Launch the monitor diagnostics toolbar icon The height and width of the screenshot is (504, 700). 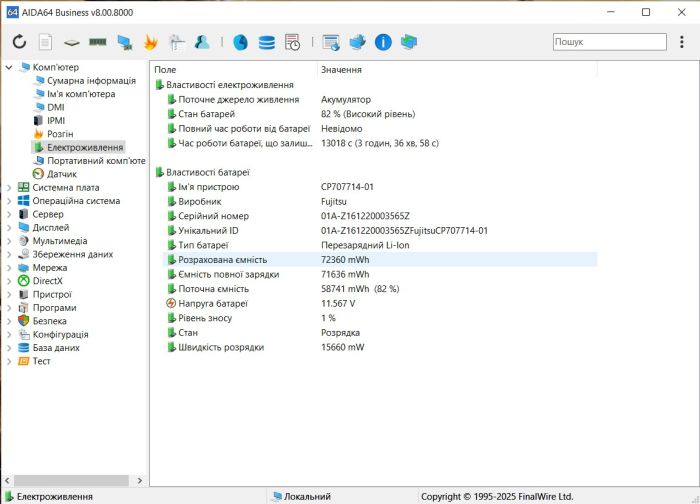[x=125, y=42]
